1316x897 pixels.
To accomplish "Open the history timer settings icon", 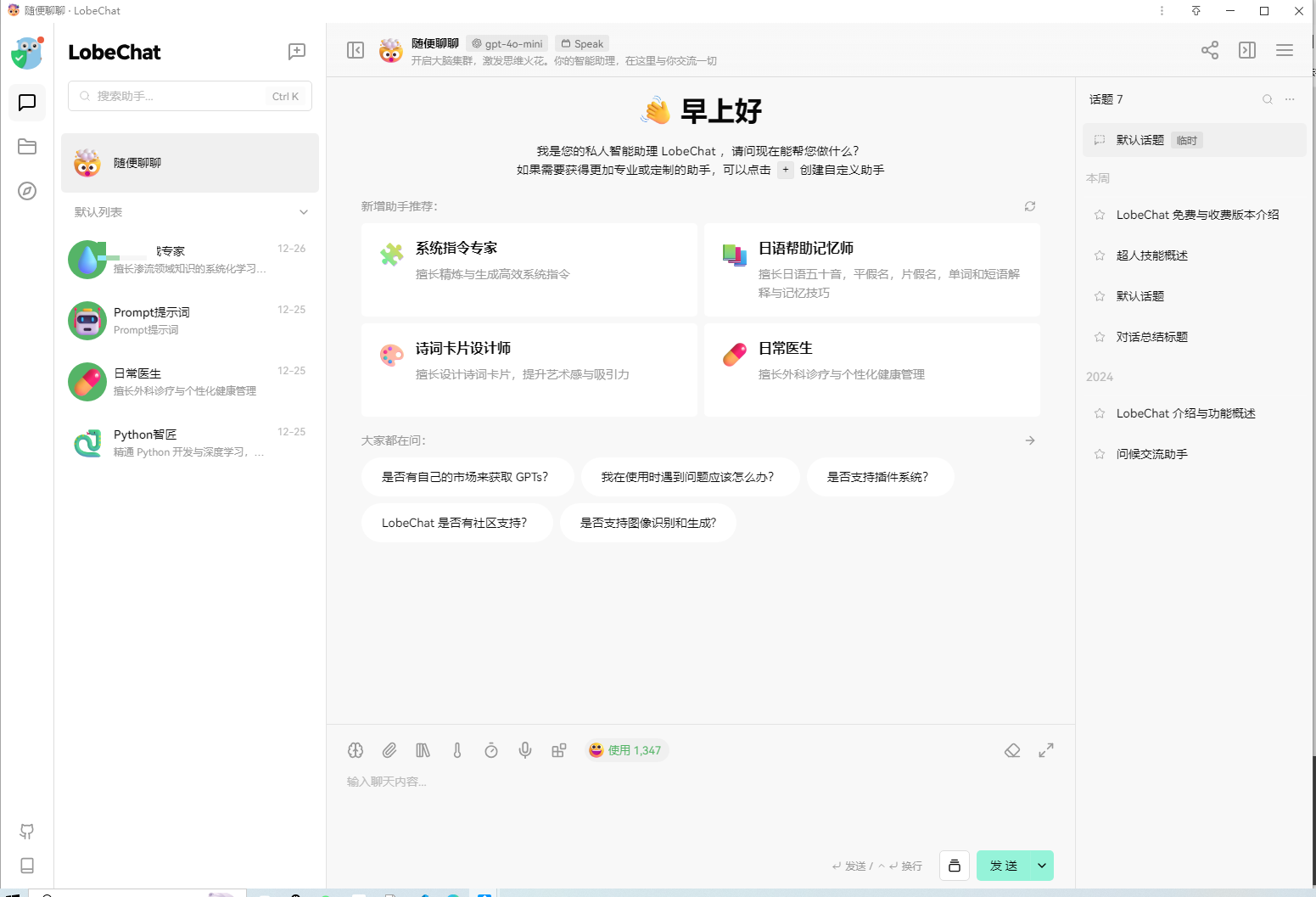I will coord(491,750).
